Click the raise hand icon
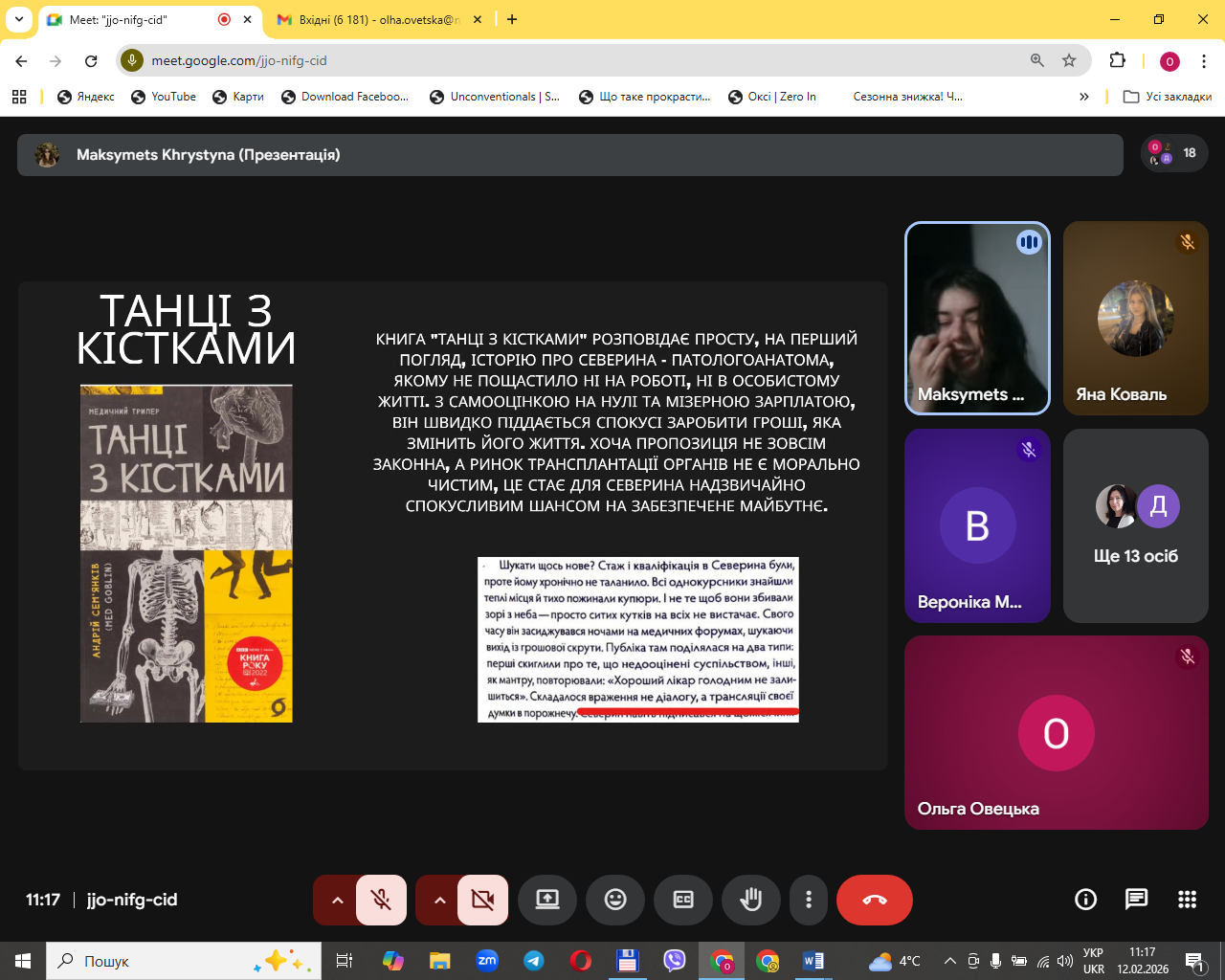The image size is (1225, 980). pyautogui.click(x=751, y=900)
